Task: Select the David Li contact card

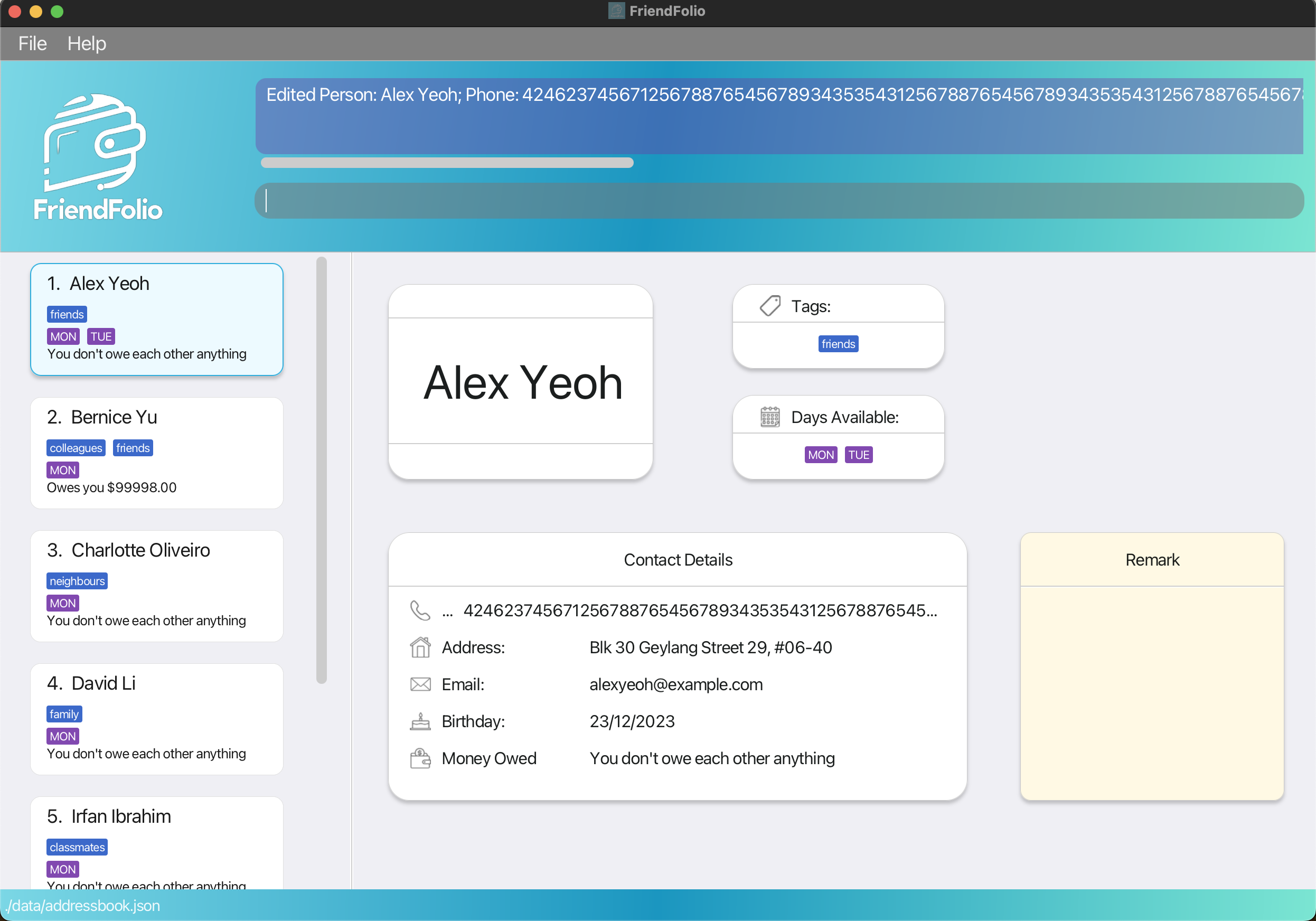Action: tap(156, 719)
